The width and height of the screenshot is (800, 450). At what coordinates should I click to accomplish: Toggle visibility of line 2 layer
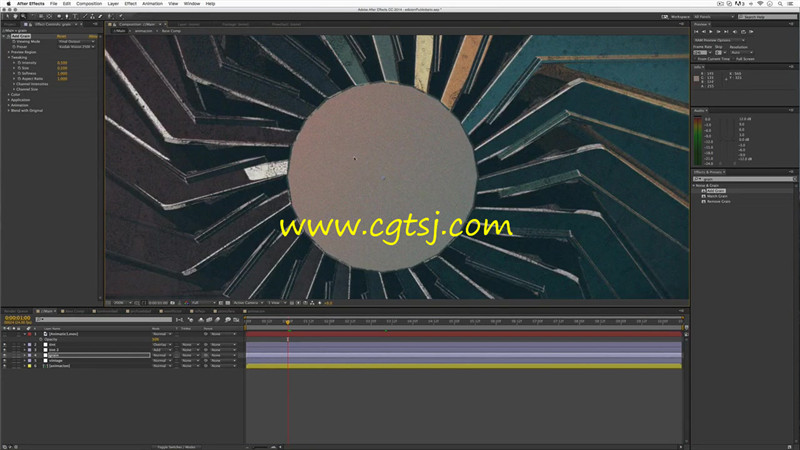(x=5, y=350)
